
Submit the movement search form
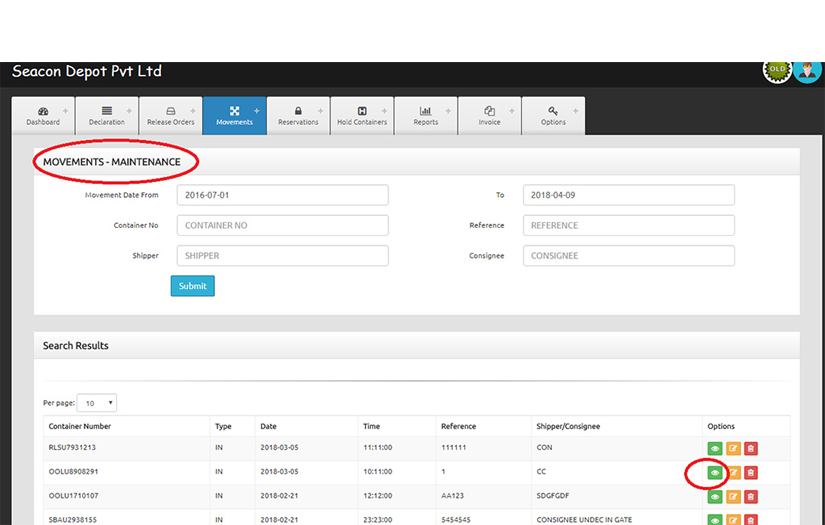pos(193,286)
